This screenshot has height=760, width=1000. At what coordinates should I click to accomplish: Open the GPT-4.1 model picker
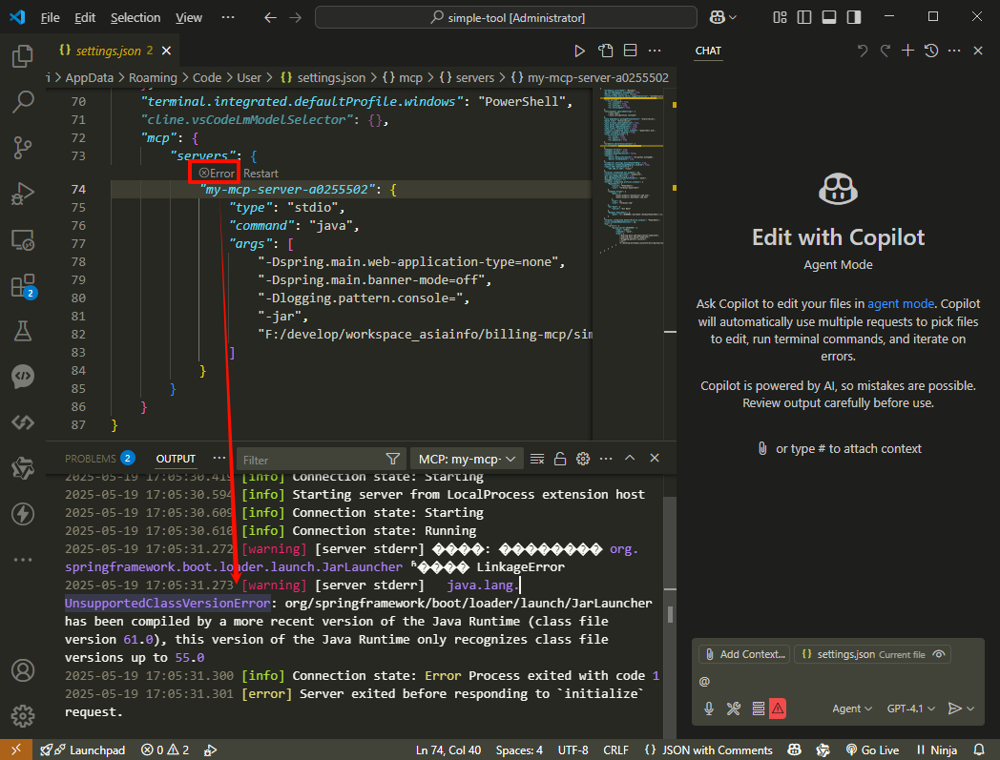coord(911,708)
